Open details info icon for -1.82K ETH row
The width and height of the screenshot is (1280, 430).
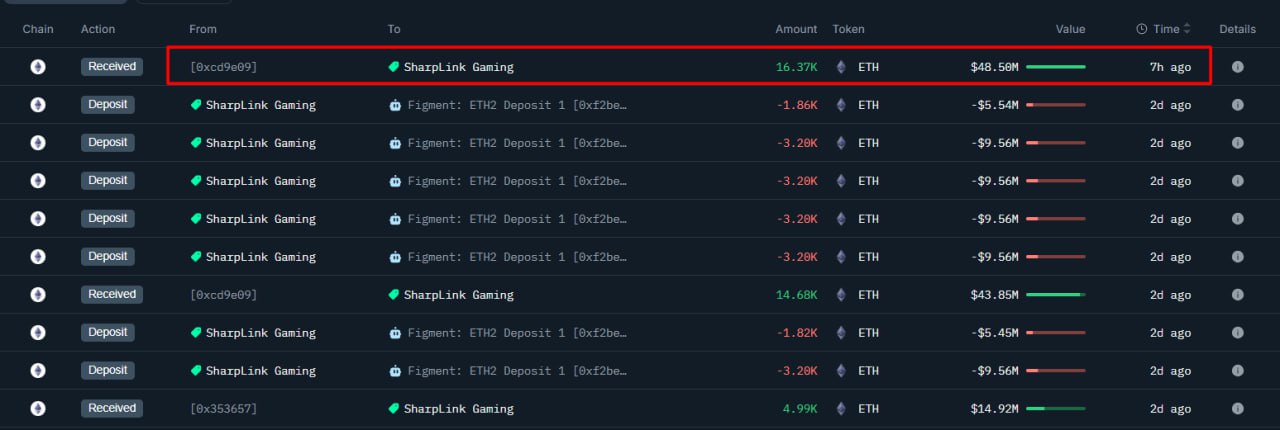[1237, 333]
